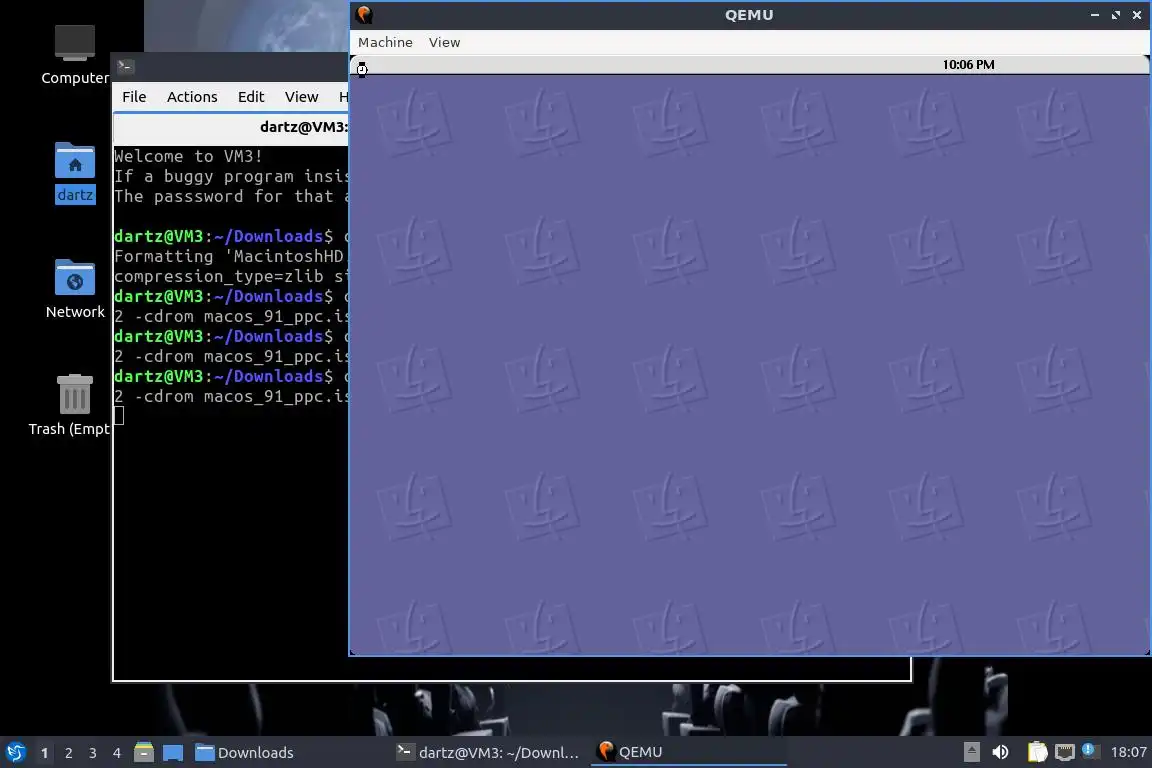Select the Trash desktop icon
The width and height of the screenshot is (1152, 768).
pyautogui.click(x=71, y=405)
